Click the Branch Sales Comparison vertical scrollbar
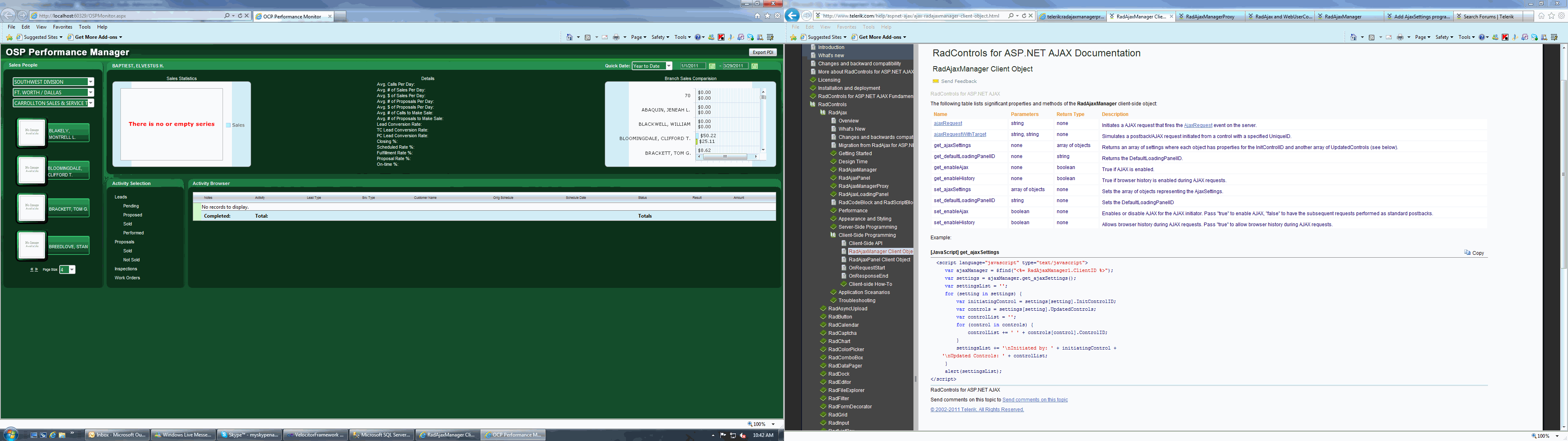 coord(763,120)
